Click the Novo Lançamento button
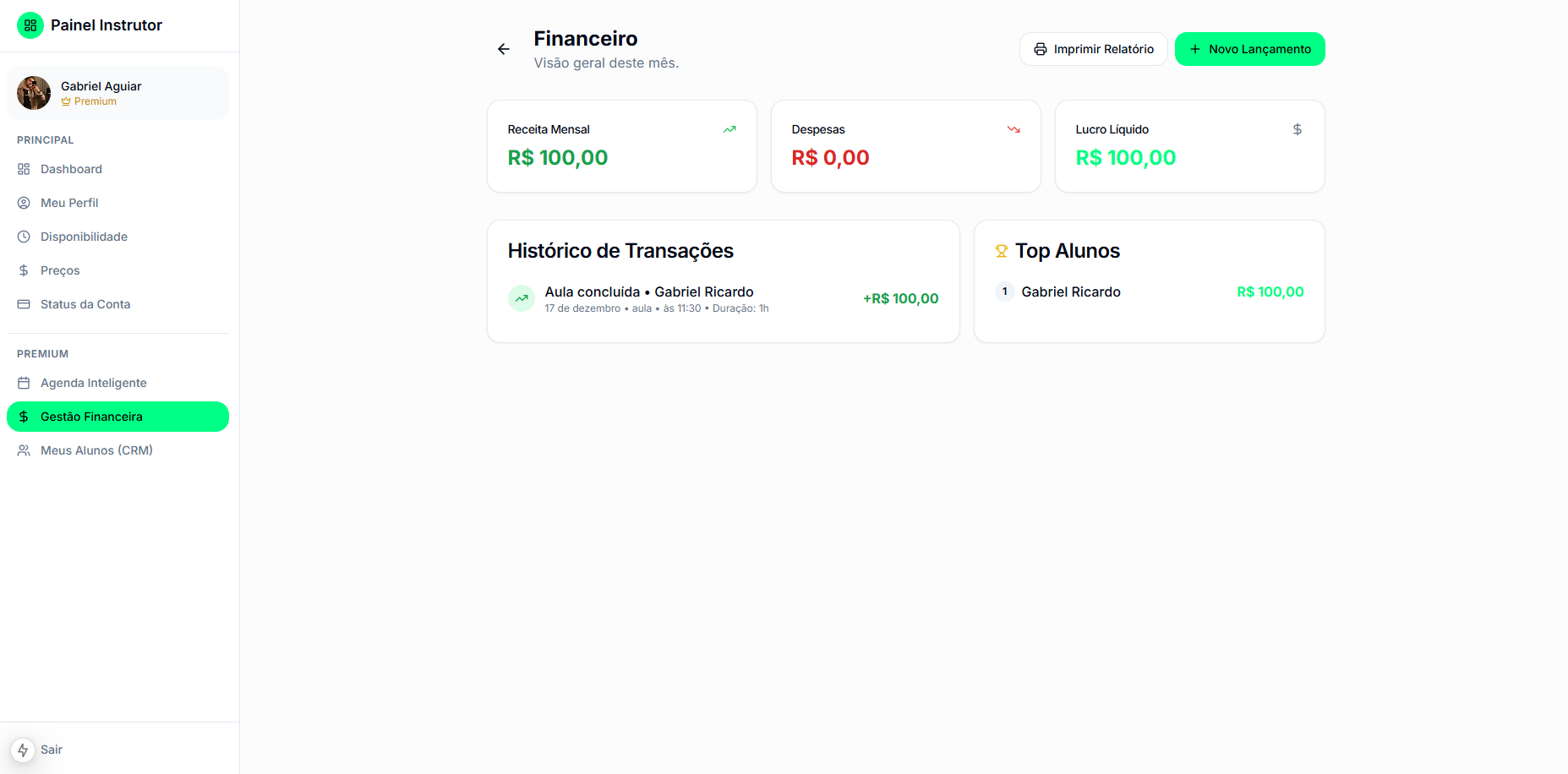 tap(1249, 49)
